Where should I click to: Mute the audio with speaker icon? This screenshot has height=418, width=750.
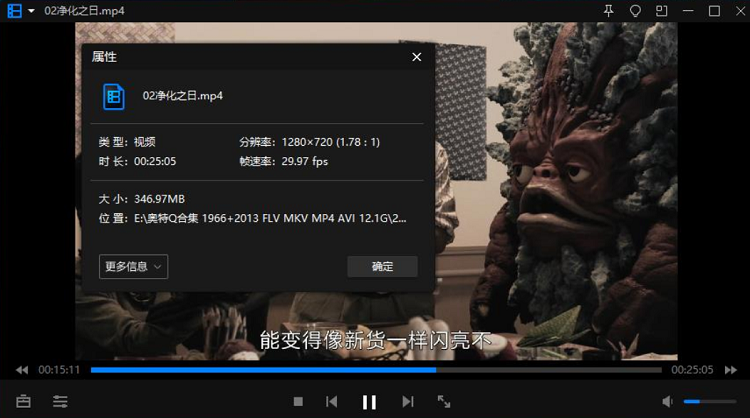coord(668,401)
